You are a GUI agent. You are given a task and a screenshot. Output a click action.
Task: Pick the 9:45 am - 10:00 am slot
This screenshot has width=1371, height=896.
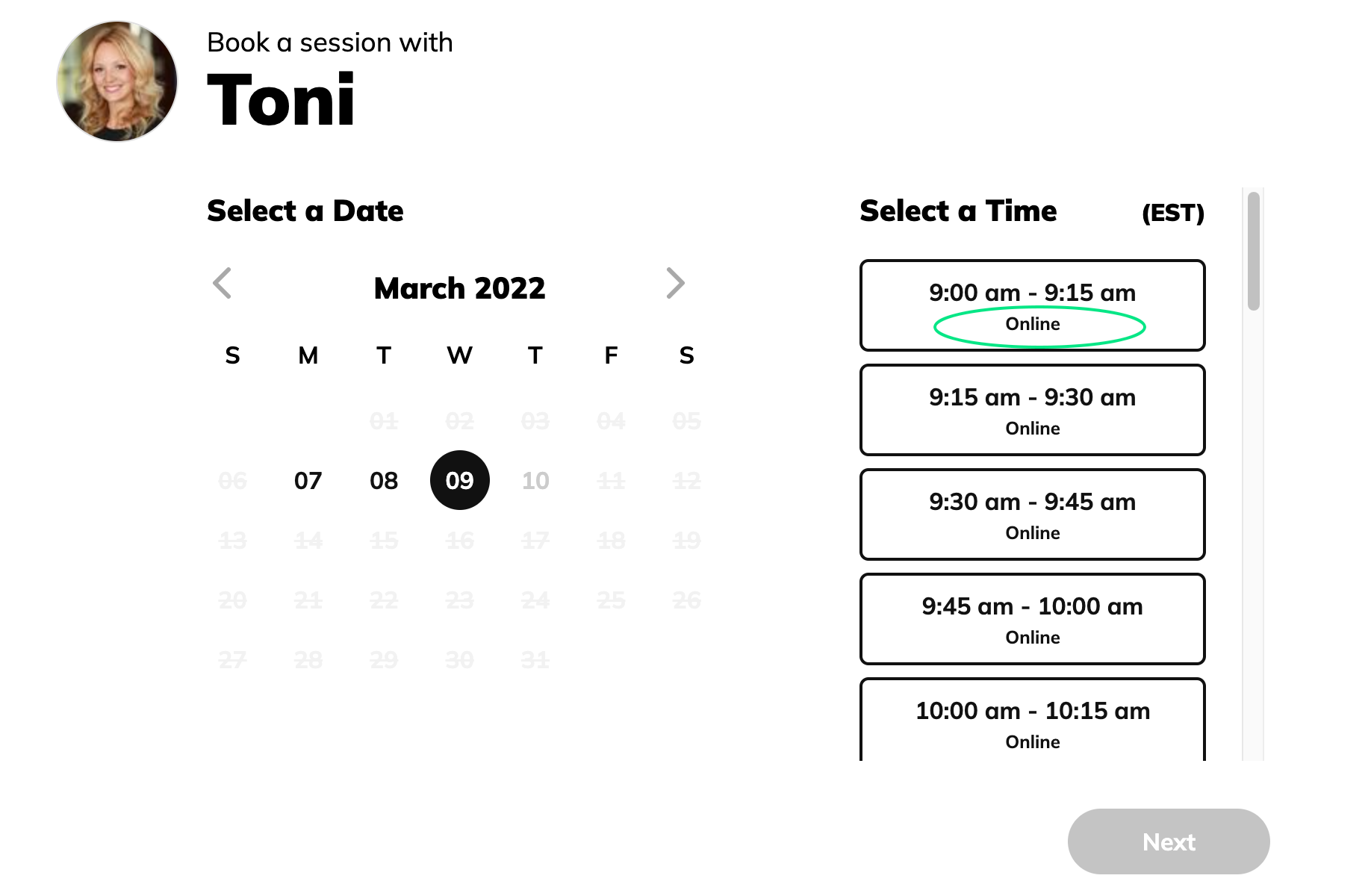[x=1032, y=619]
